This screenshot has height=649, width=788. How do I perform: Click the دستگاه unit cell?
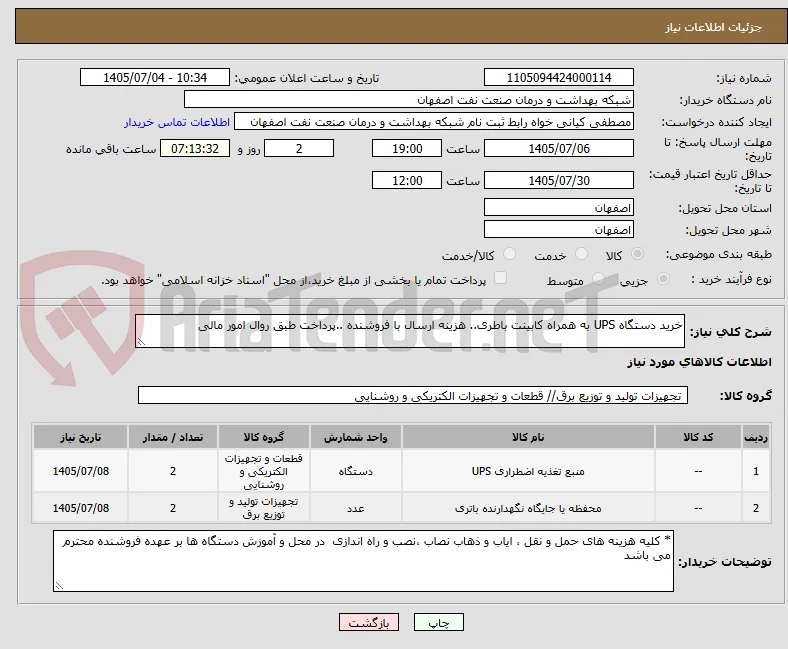[x=355, y=471]
